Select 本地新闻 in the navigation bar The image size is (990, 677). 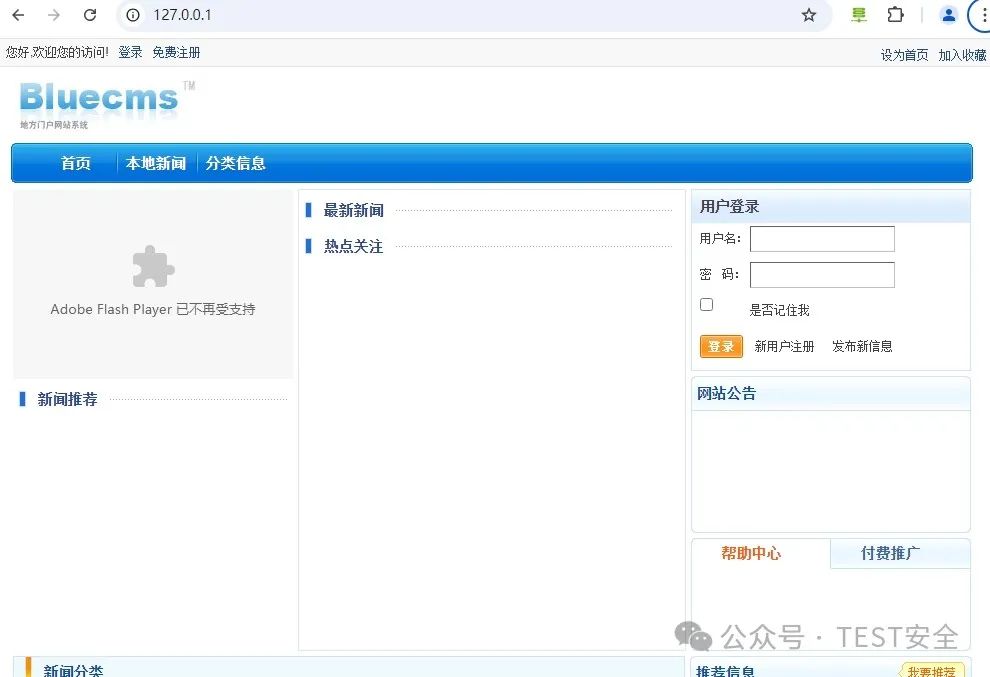click(155, 162)
